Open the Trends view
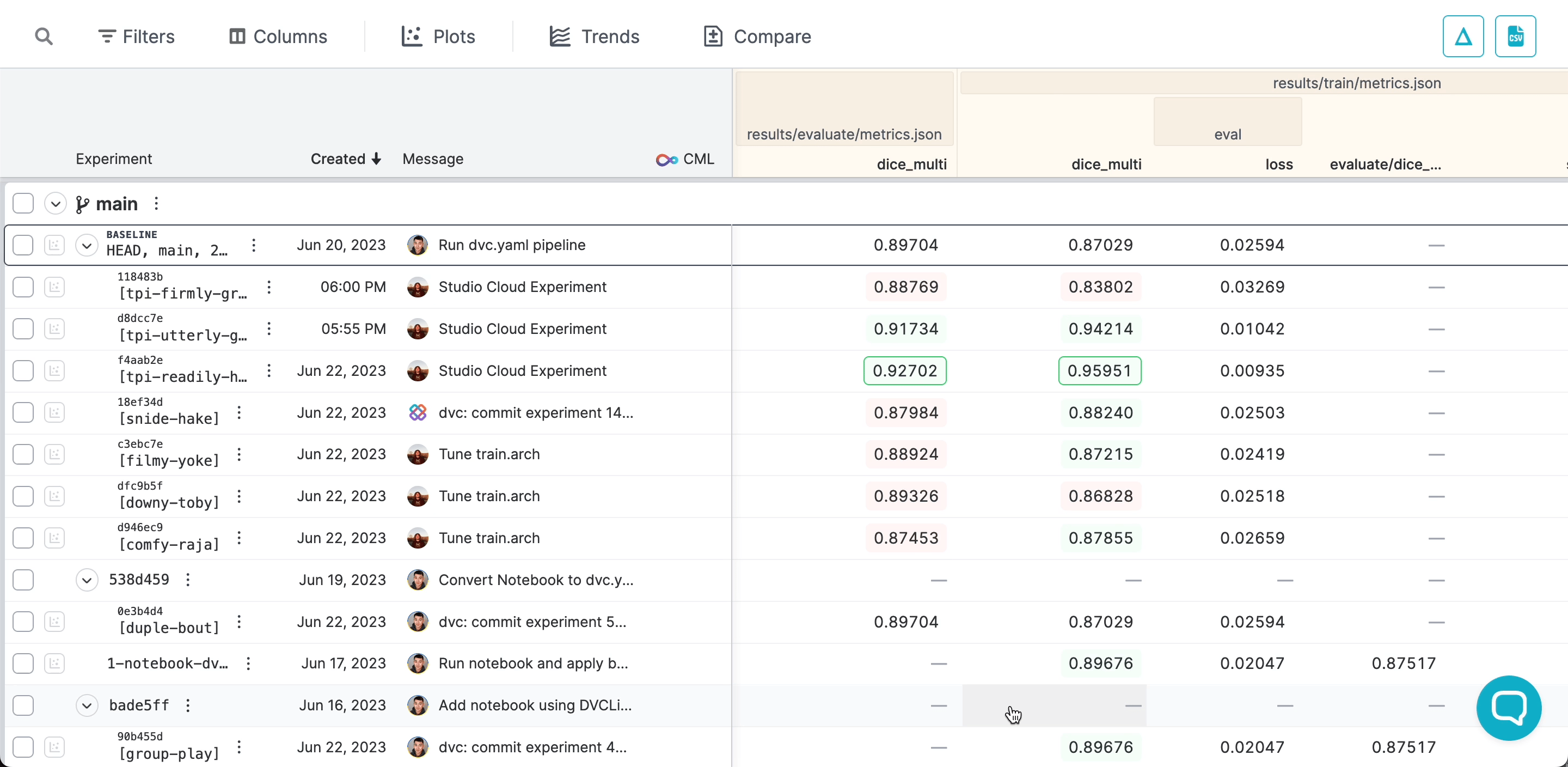 [593, 36]
